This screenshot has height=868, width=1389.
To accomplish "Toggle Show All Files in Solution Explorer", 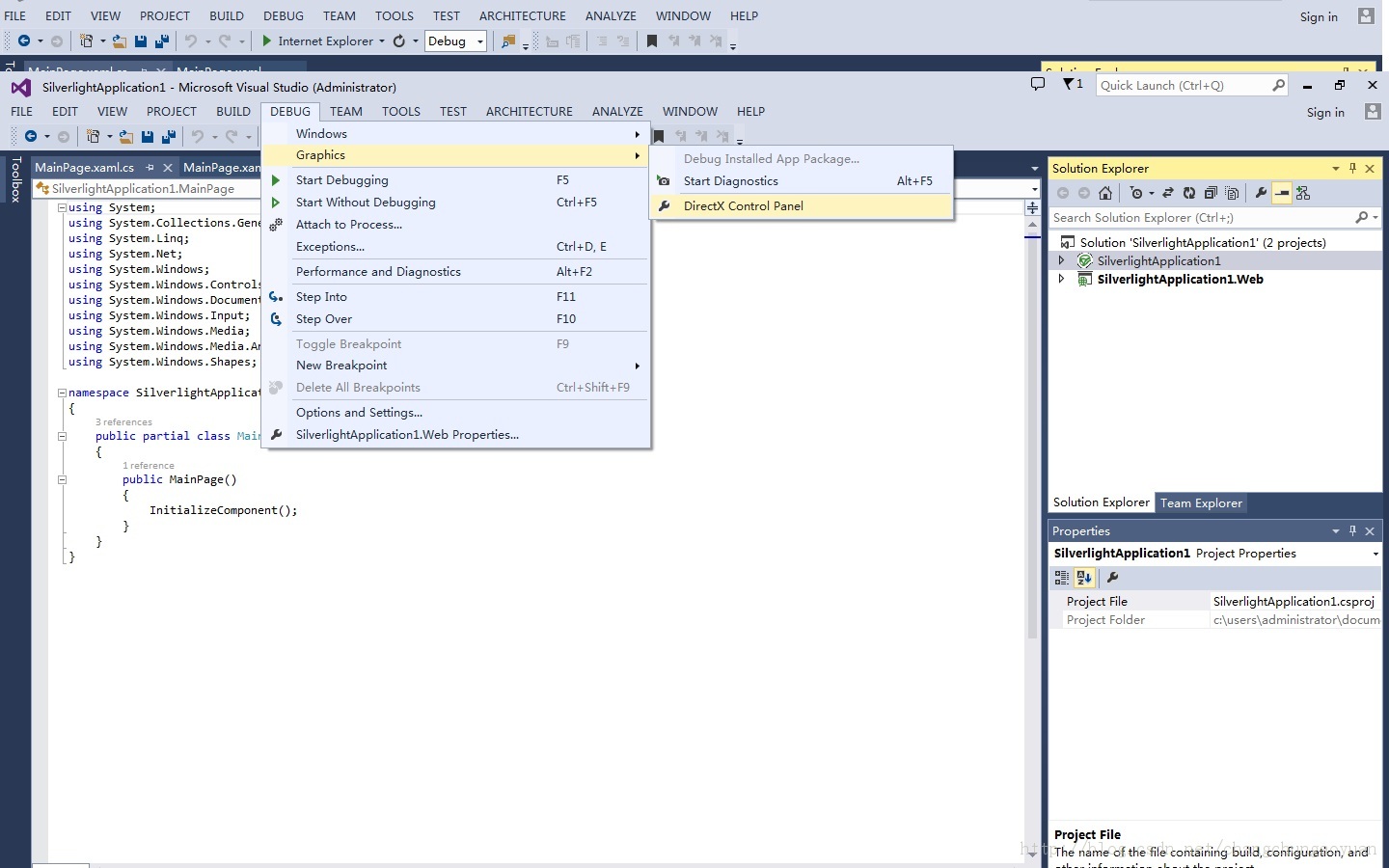I will point(1232,193).
